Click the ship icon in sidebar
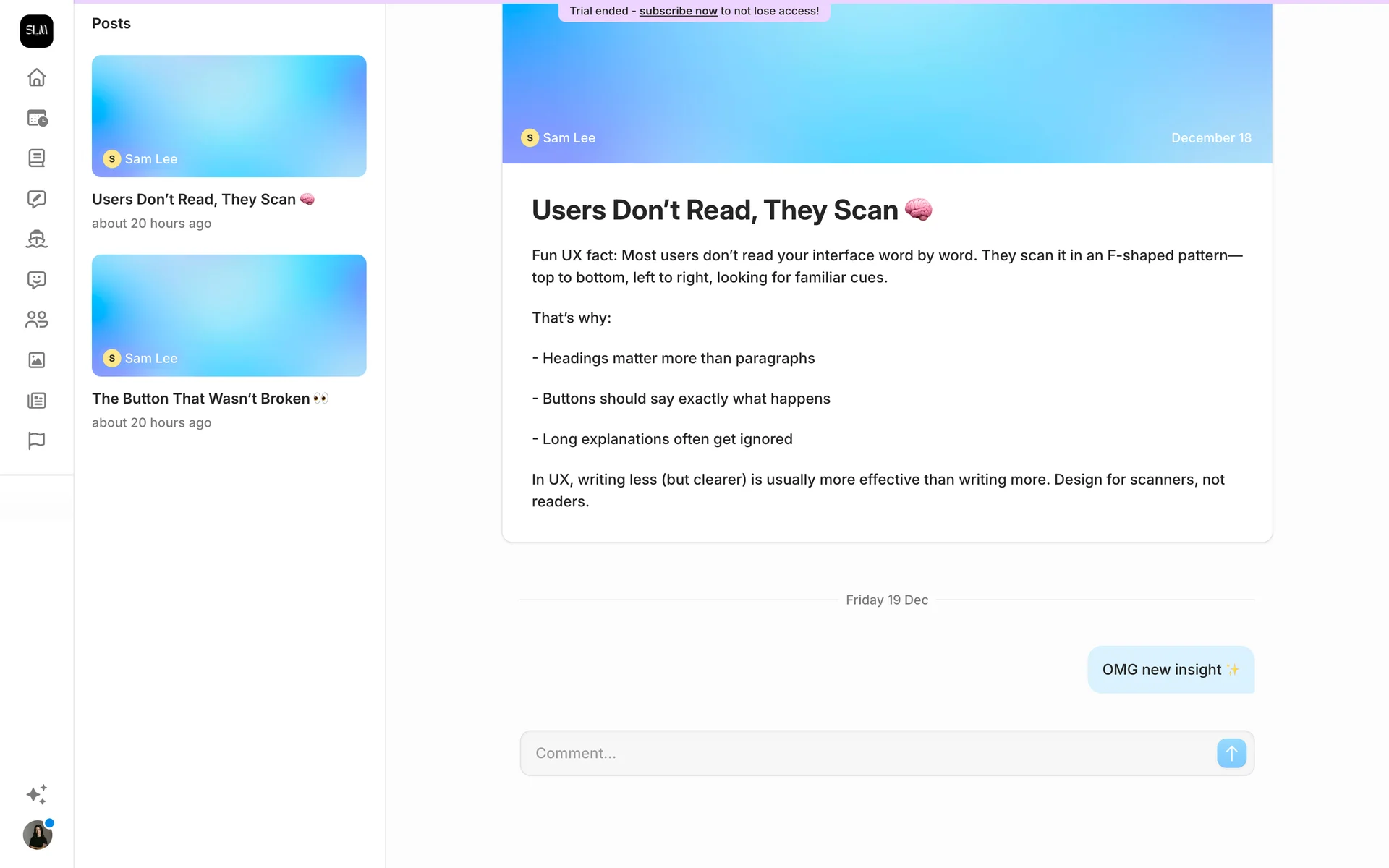The width and height of the screenshot is (1389, 868). [36, 239]
